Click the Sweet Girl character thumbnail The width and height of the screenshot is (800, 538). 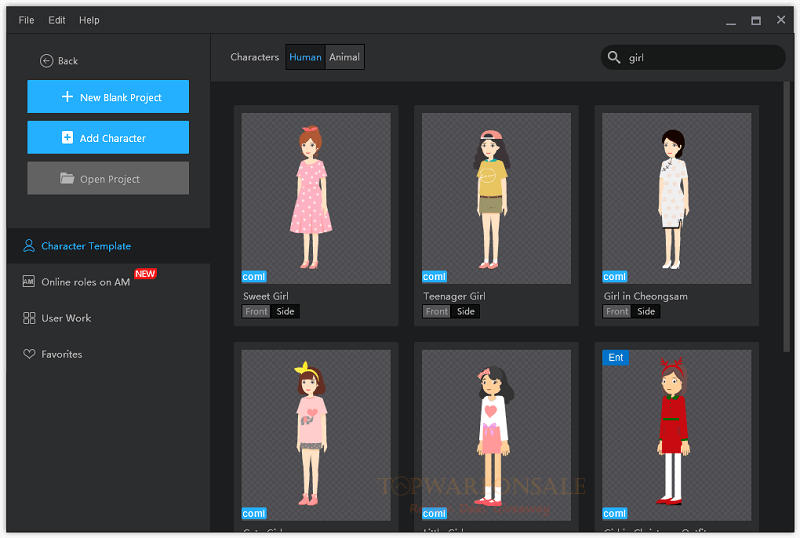(x=316, y=199)
